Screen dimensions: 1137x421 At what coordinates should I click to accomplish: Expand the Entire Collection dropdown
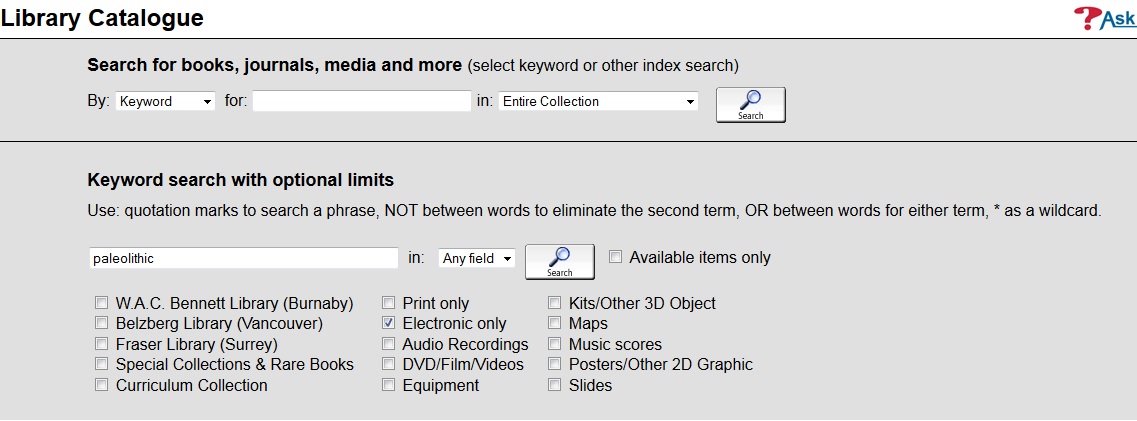click(x=598, y=101)
